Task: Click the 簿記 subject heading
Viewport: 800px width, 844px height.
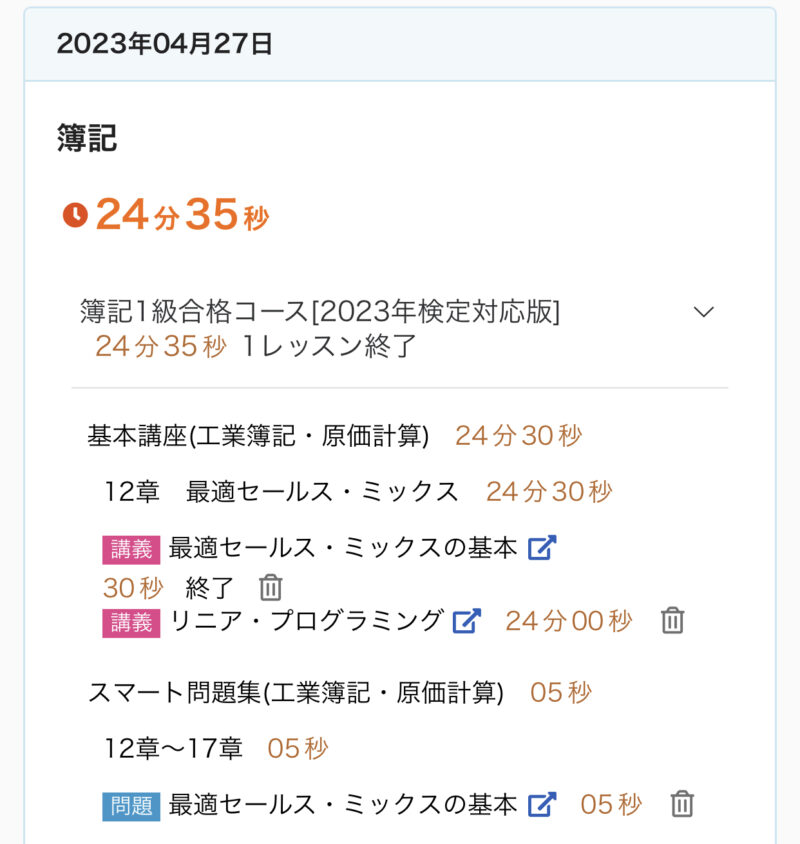Action: pyautogui.click(x=87, y=139)
